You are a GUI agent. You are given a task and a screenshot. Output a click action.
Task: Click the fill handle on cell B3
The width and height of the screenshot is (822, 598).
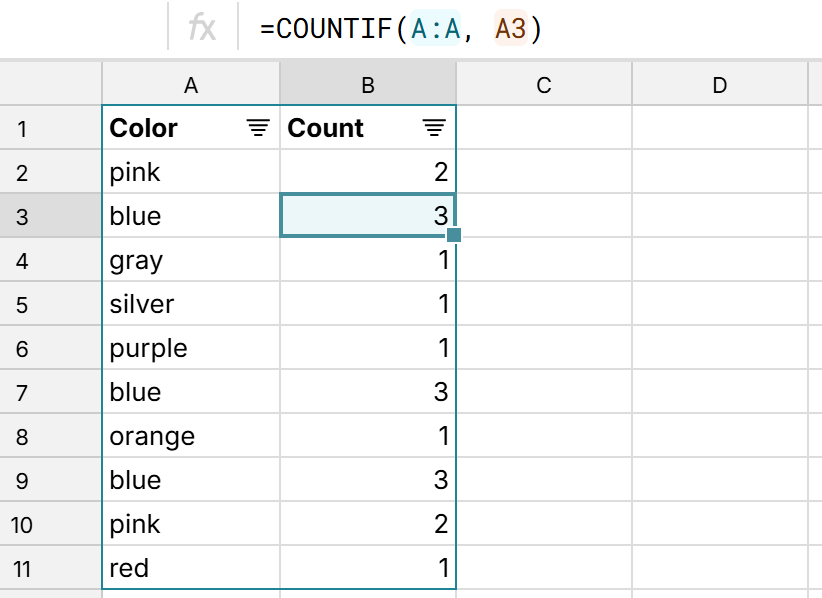pyautogui.click(x=454, y=235)
